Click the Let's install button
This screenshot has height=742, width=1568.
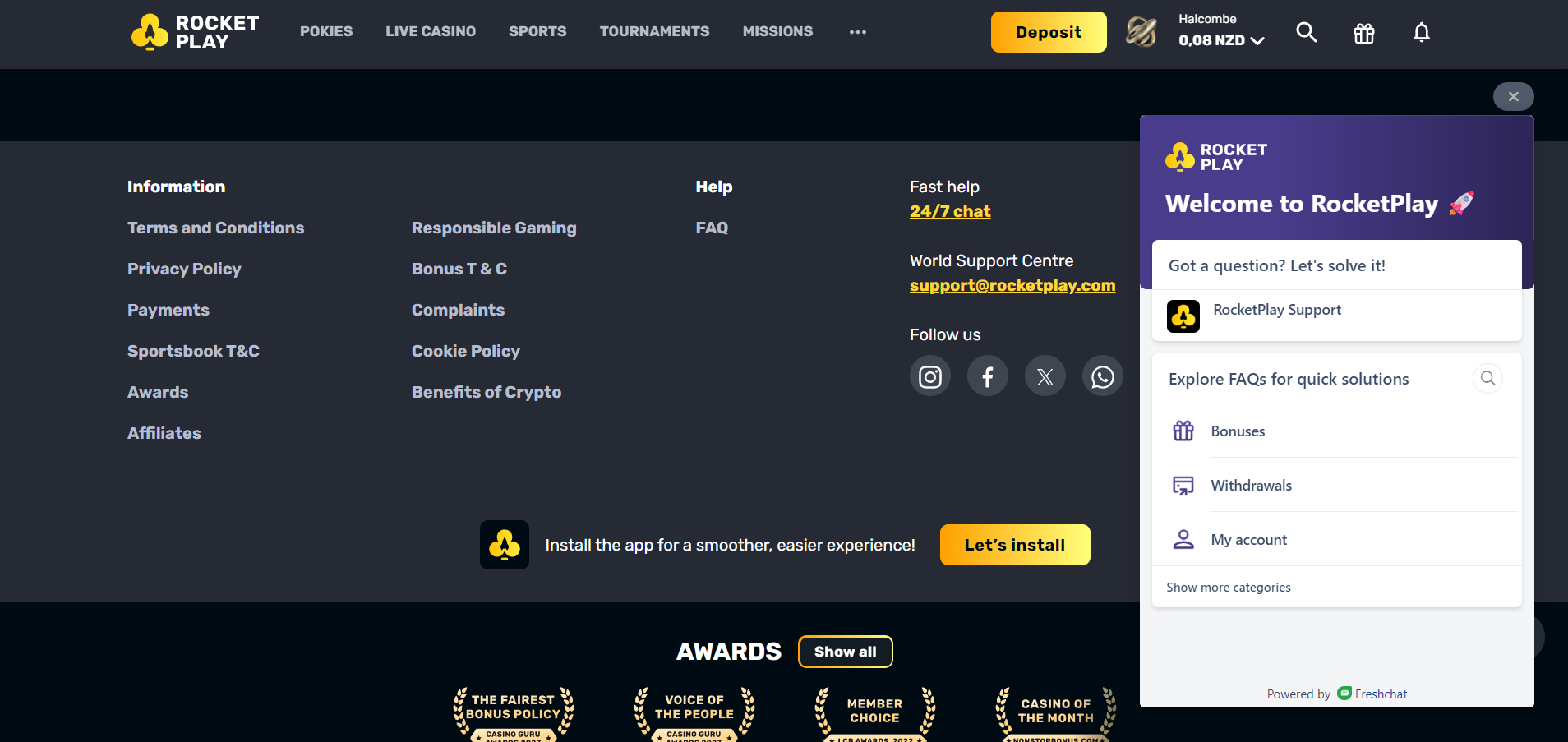(1015, 545)
